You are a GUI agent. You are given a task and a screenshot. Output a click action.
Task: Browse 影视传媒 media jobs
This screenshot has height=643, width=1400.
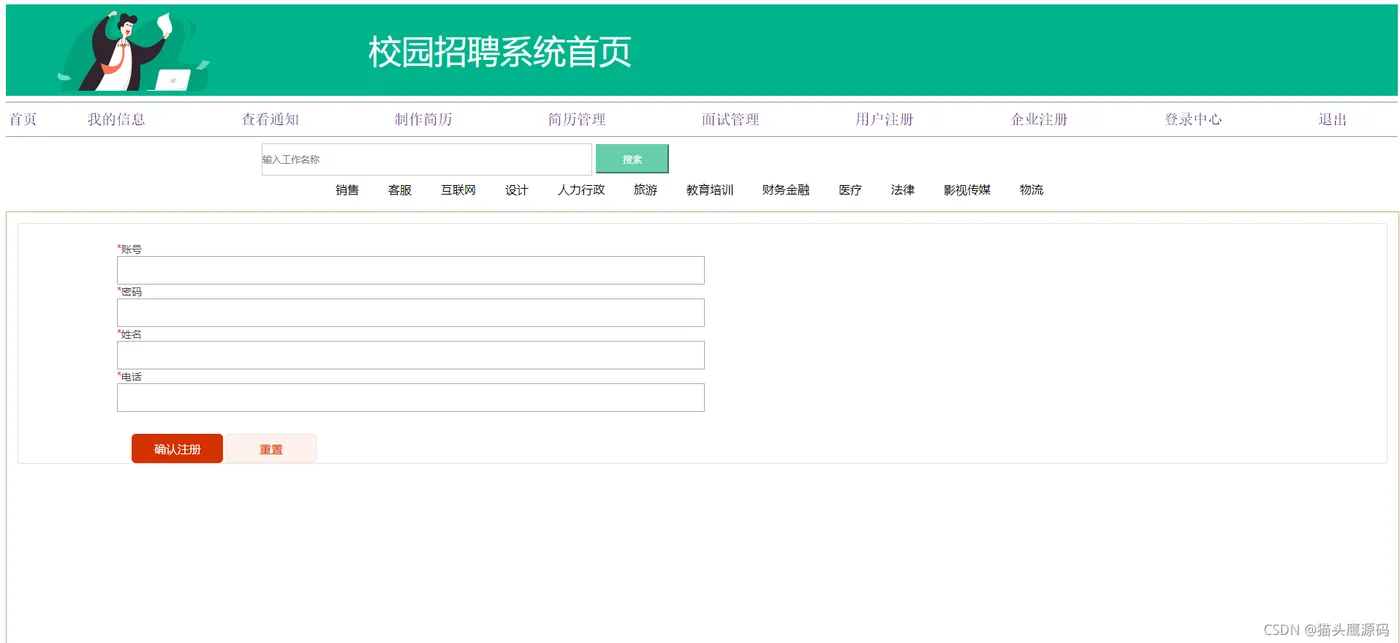click(966, 190)
